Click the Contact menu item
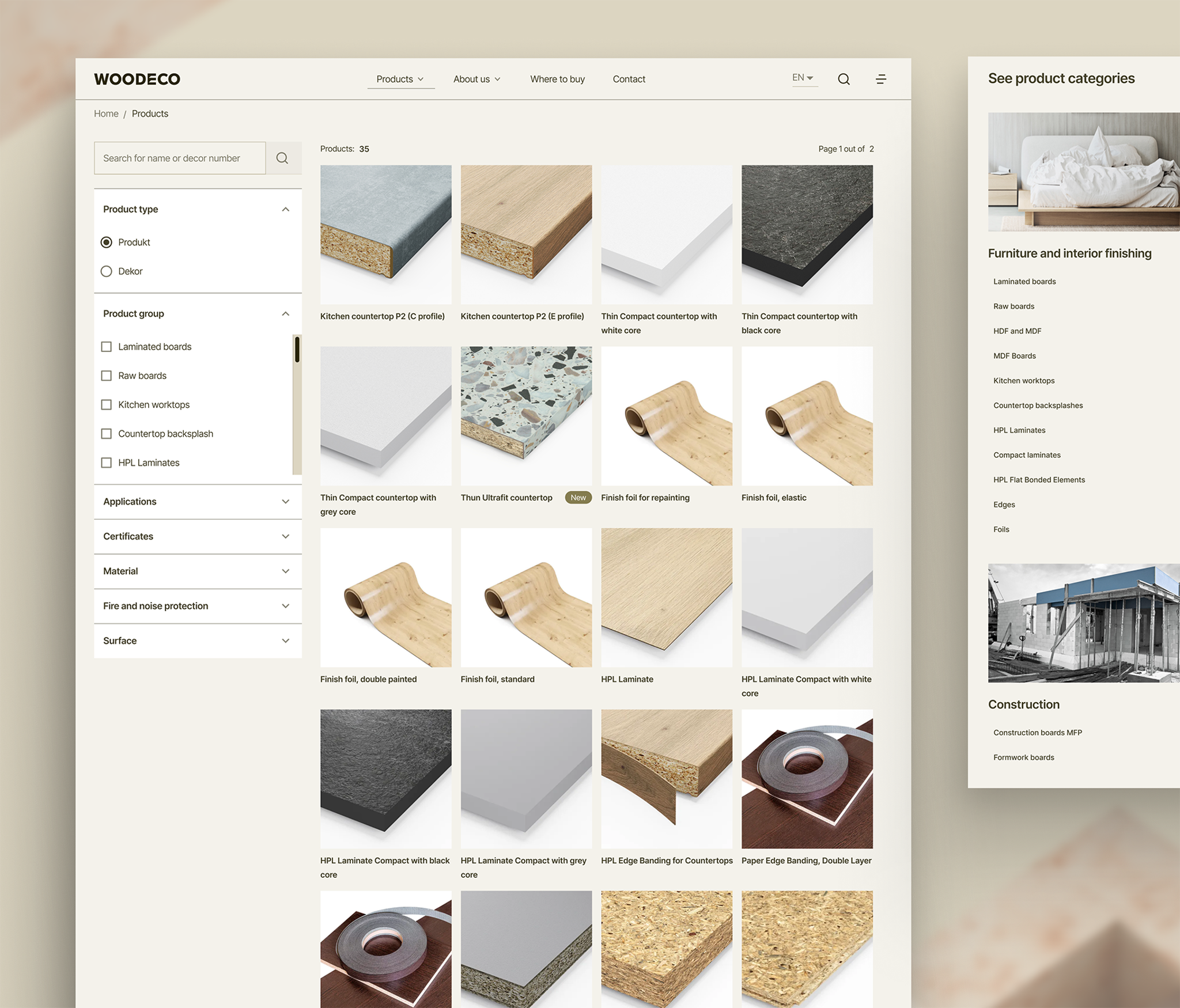This screenshot has width=1180, height=1008. click(629, 79)
